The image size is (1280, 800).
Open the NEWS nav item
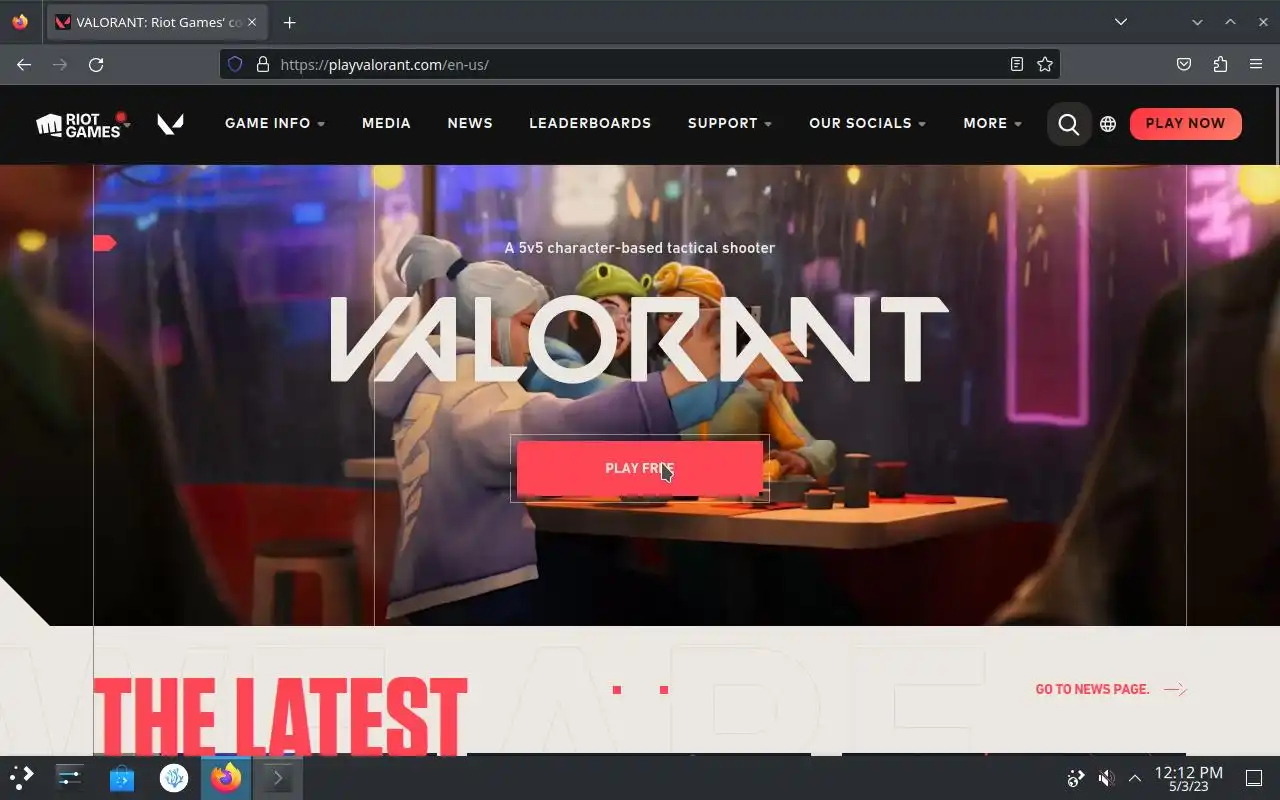tap(470, 123)
